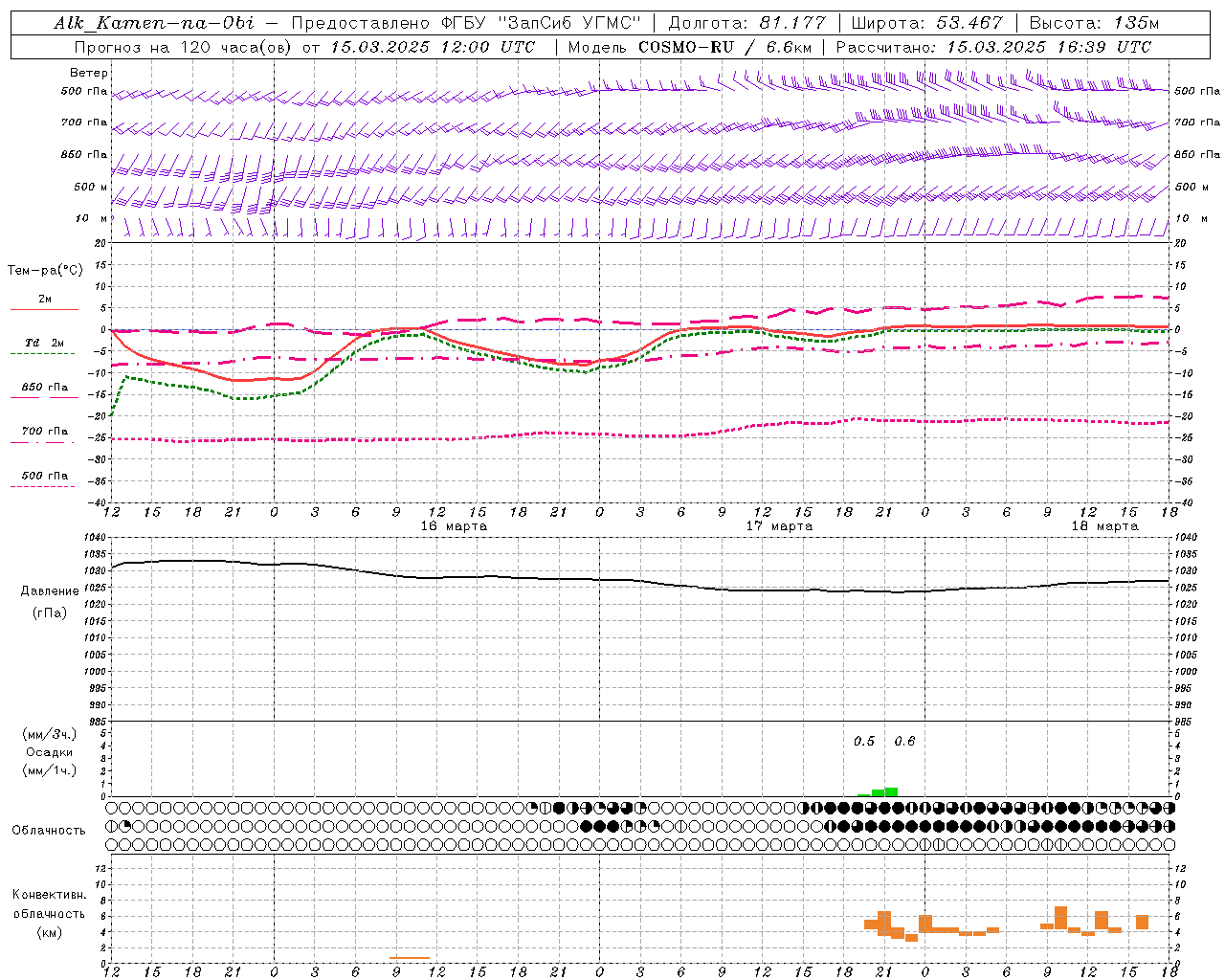Click the 0.5 precipitation amount value

pyautogui.click(x=864, y=742)
